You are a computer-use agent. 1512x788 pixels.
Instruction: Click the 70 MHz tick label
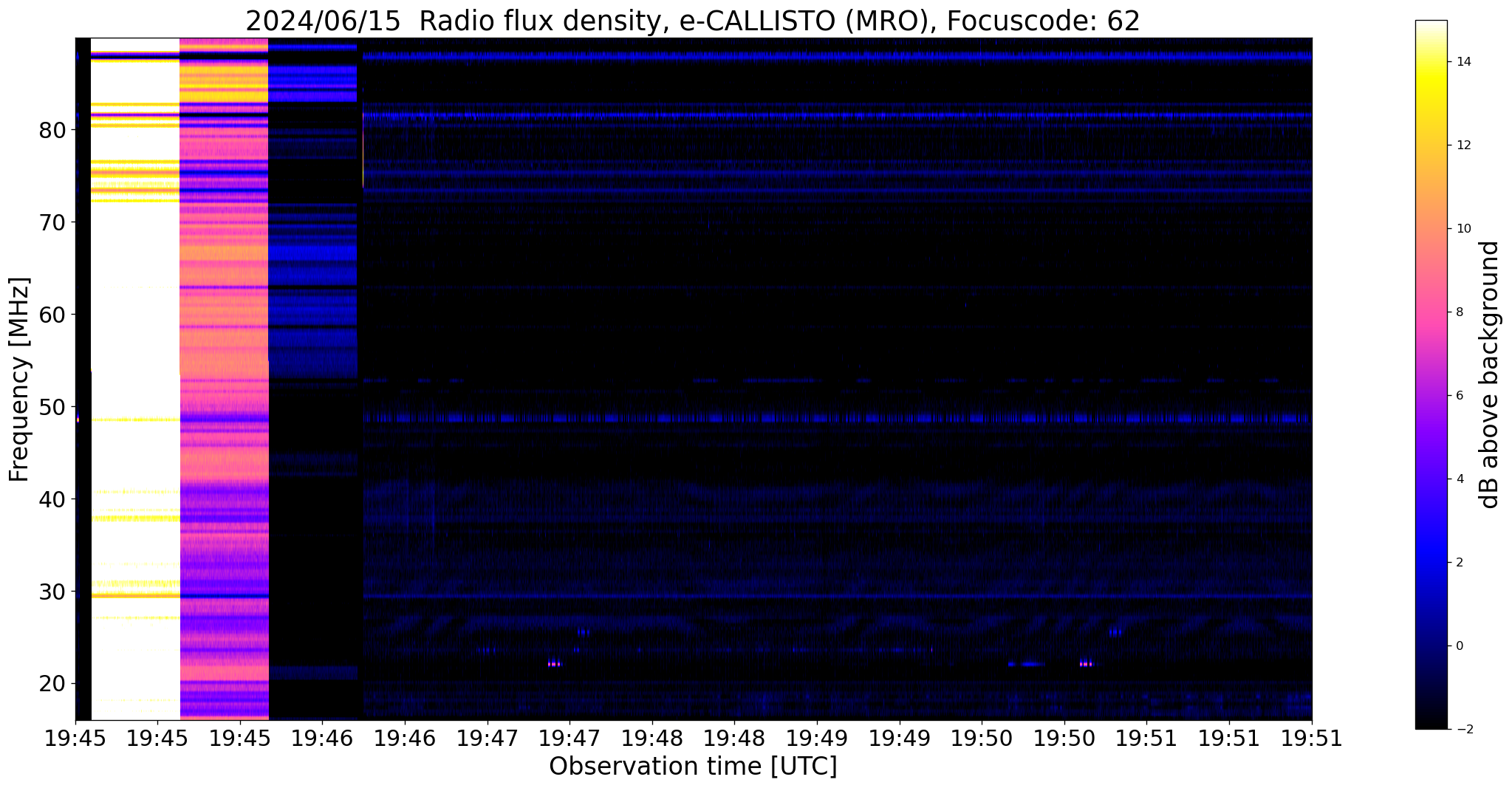coord(52,222)
